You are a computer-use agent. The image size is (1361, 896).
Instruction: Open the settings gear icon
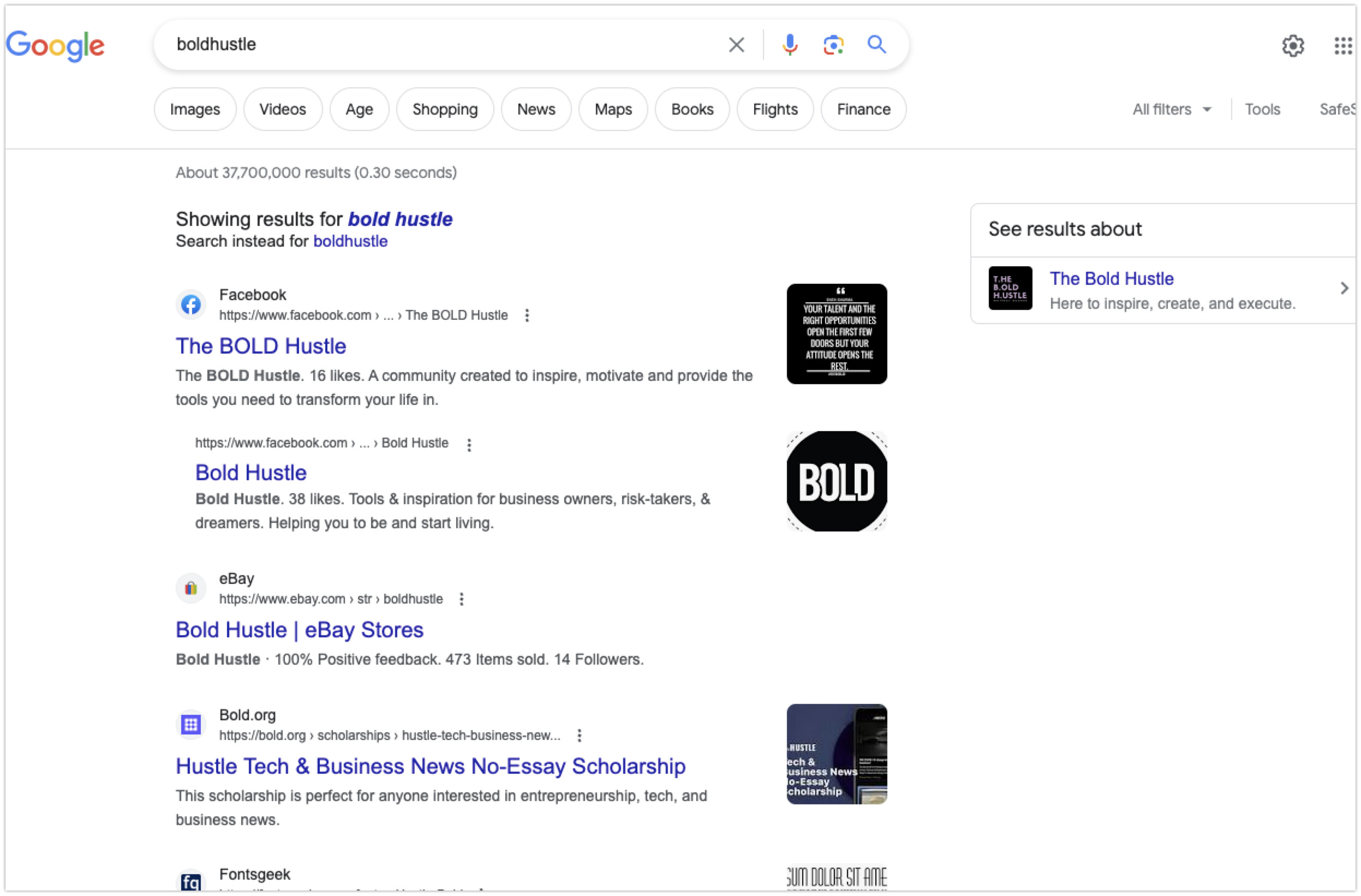point(1292,46)
